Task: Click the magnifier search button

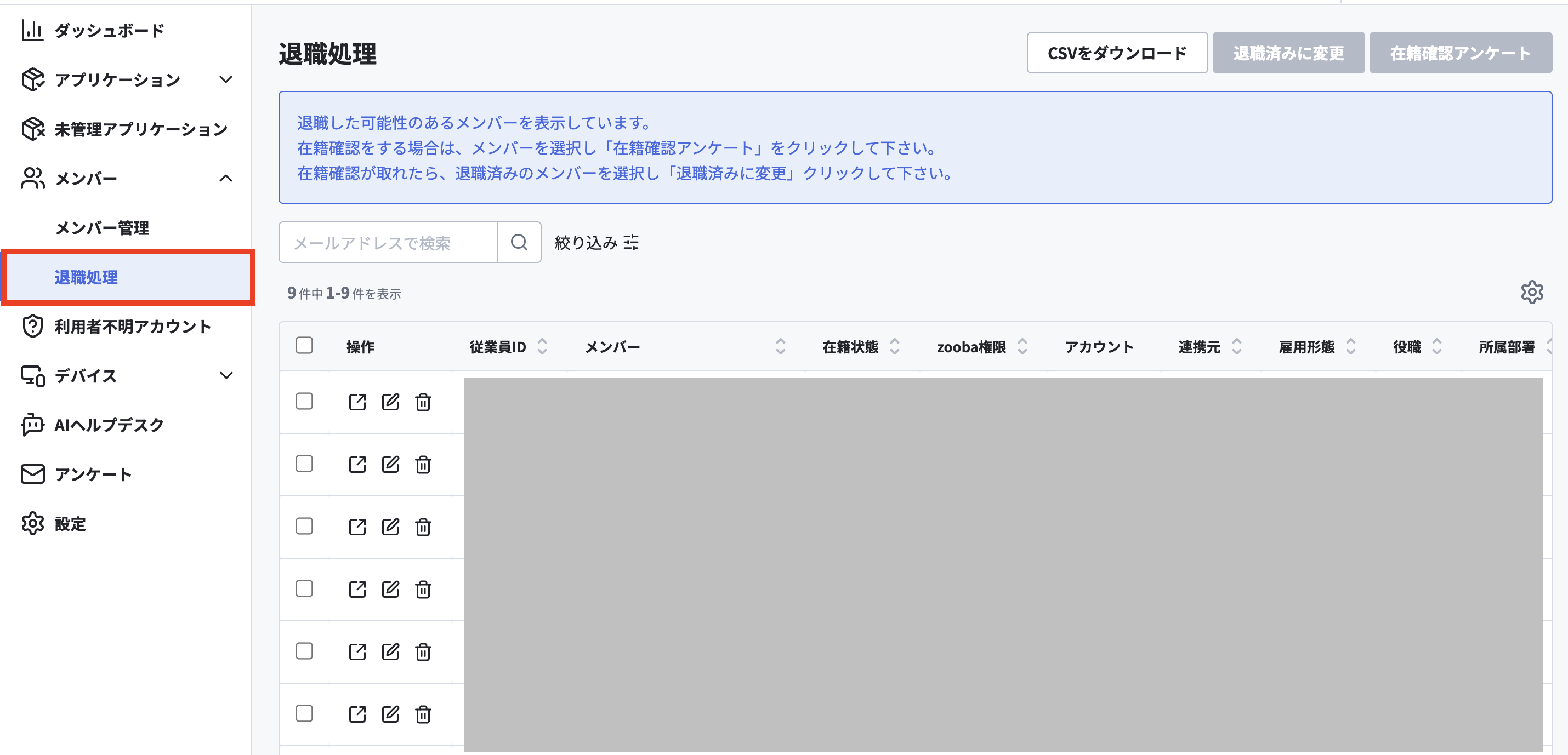Action: click(519, 242)
